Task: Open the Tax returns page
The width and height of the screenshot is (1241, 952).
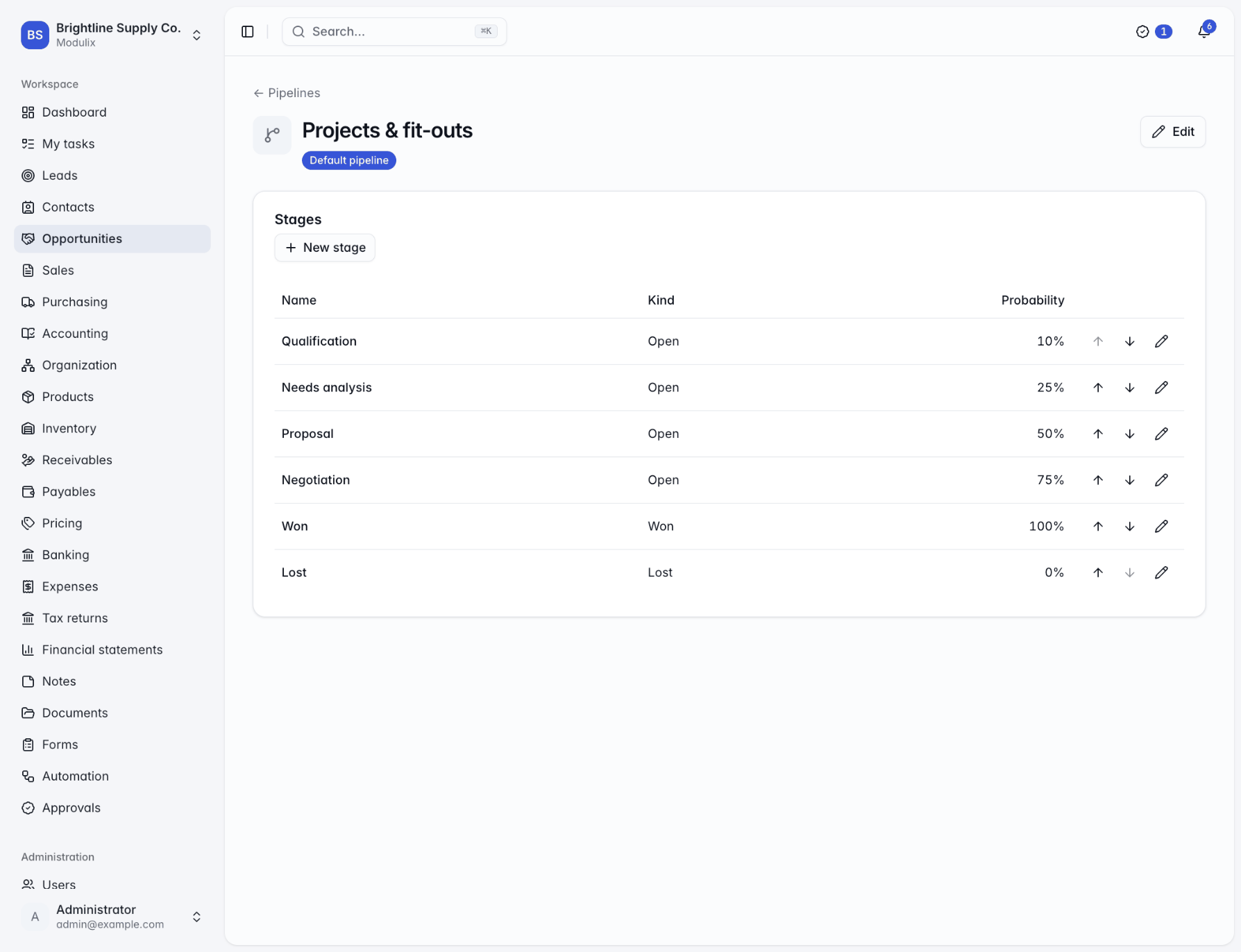Action: 112,618
